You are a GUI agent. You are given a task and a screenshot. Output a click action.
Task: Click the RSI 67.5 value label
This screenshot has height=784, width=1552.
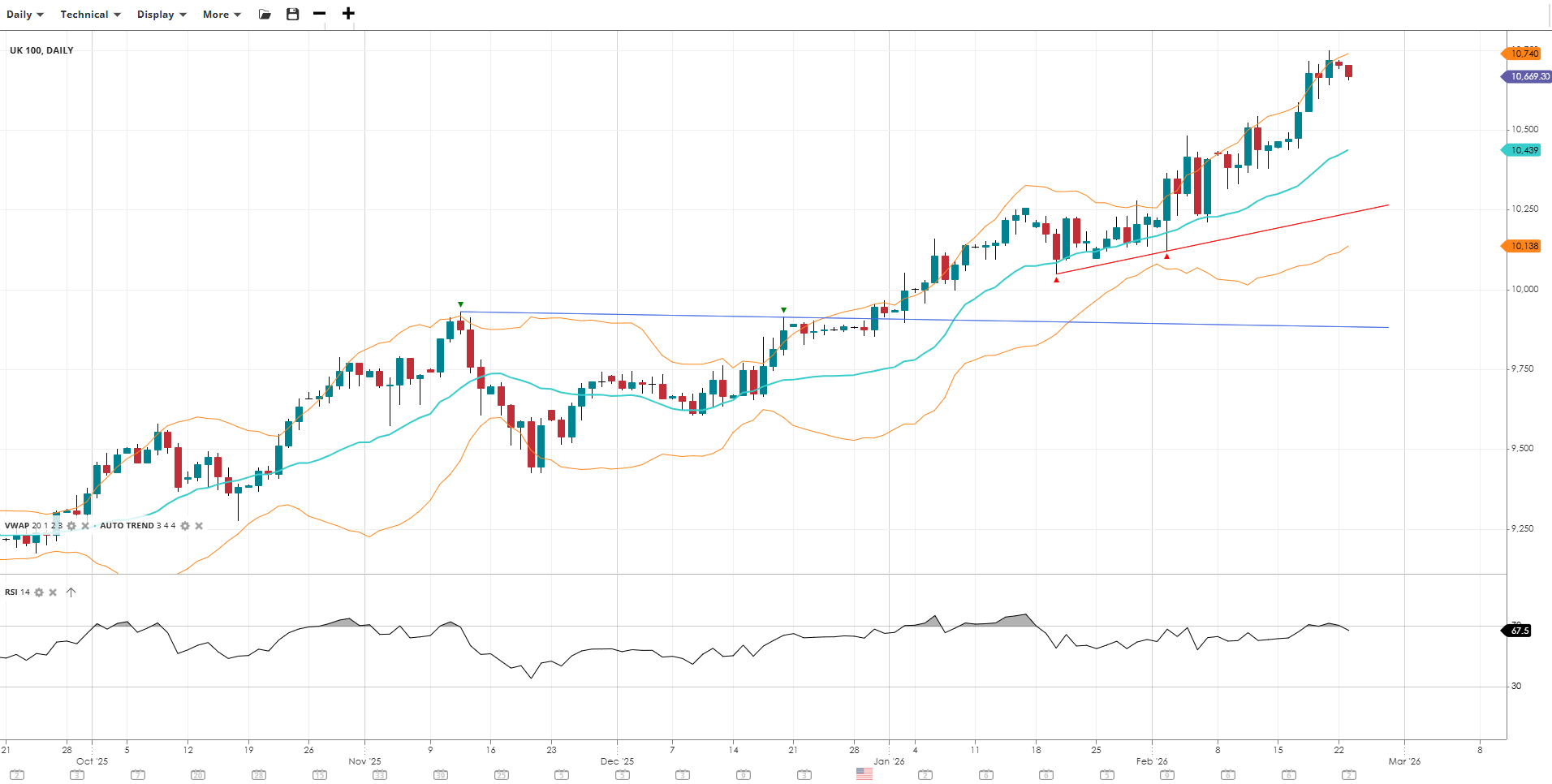[x=1520, y=631]
